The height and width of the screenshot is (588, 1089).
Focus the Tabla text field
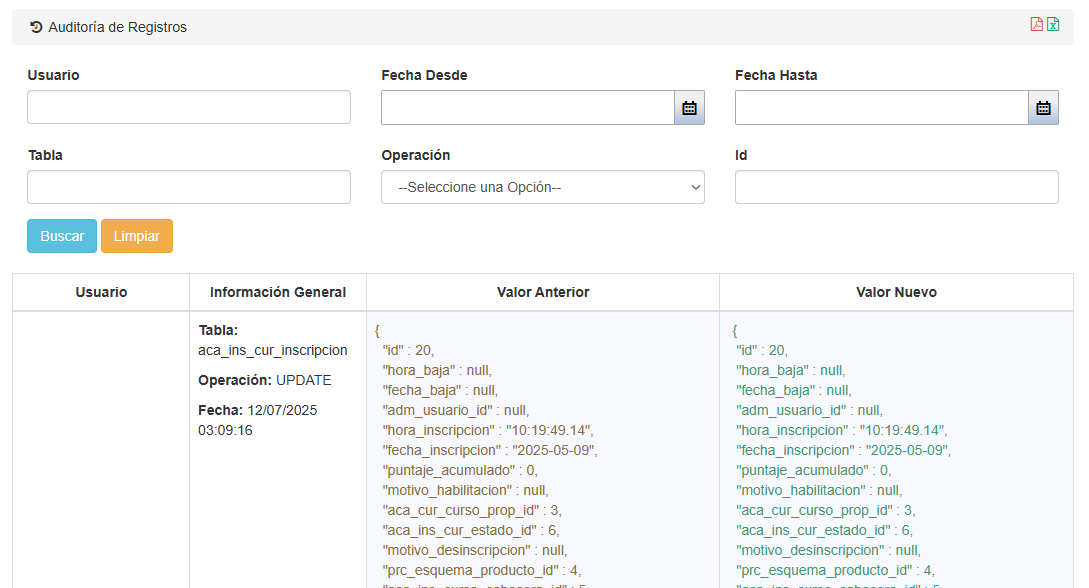click(188, 187)
